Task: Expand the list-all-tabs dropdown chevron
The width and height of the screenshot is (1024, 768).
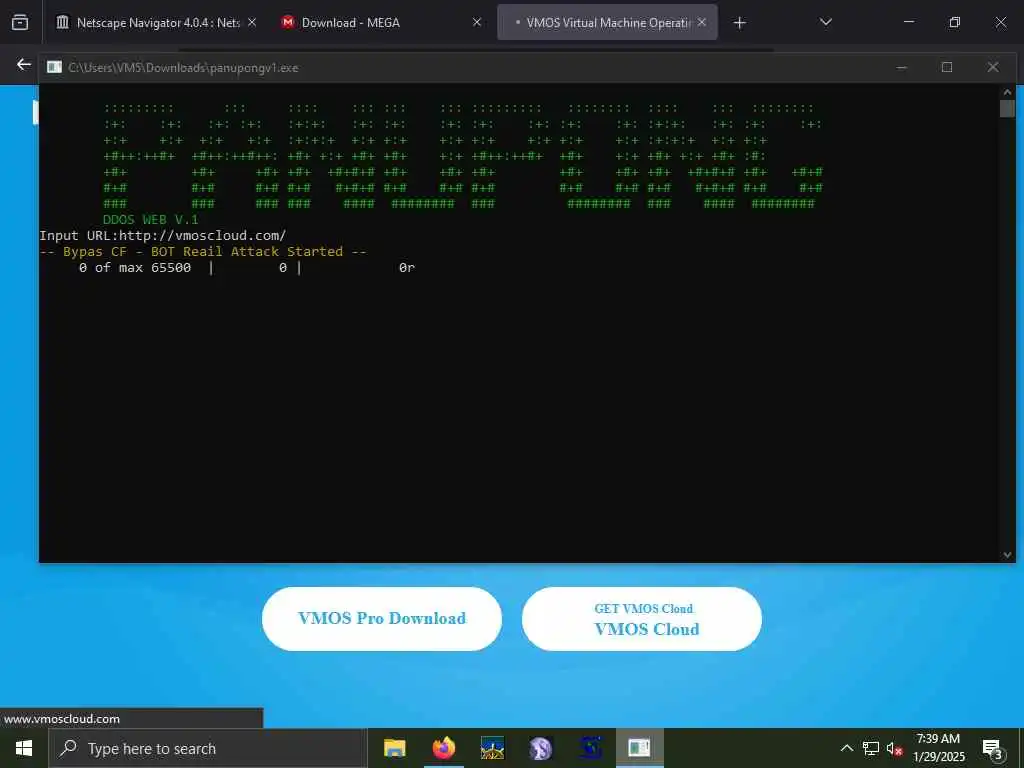Action: coord(825,22)
